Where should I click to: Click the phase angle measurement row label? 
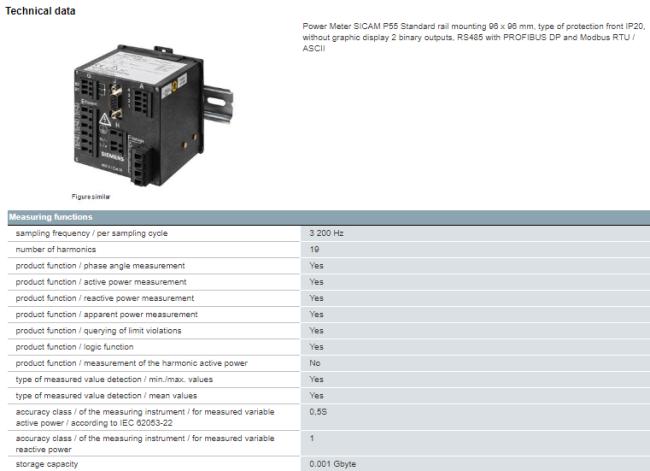(x=100, y=265)
